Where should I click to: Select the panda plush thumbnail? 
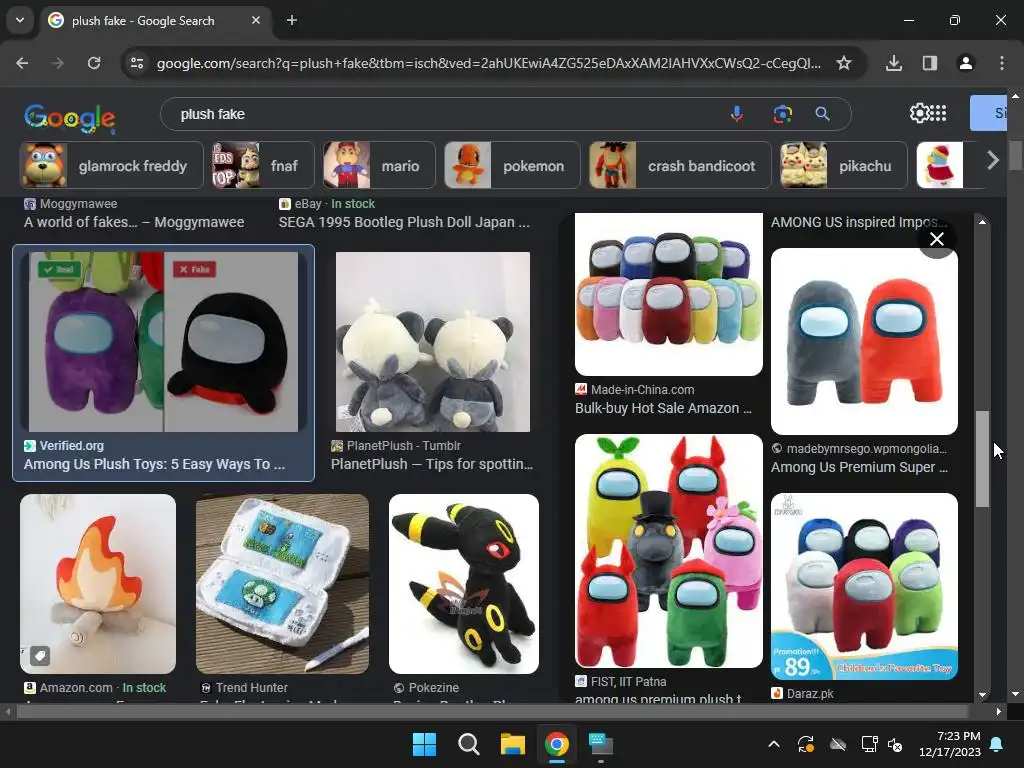click(432, 342)
